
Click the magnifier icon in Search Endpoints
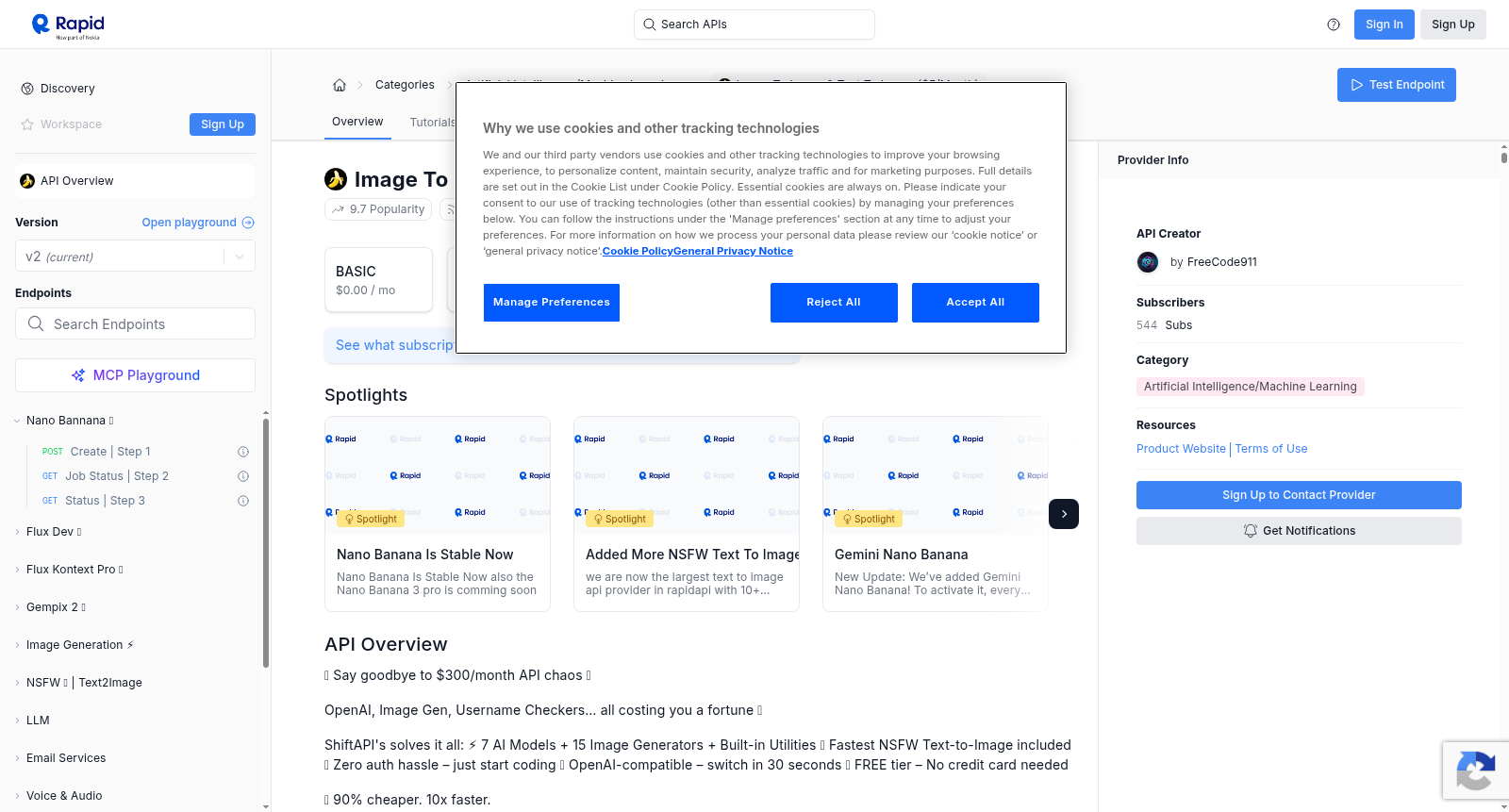point(36,323)
